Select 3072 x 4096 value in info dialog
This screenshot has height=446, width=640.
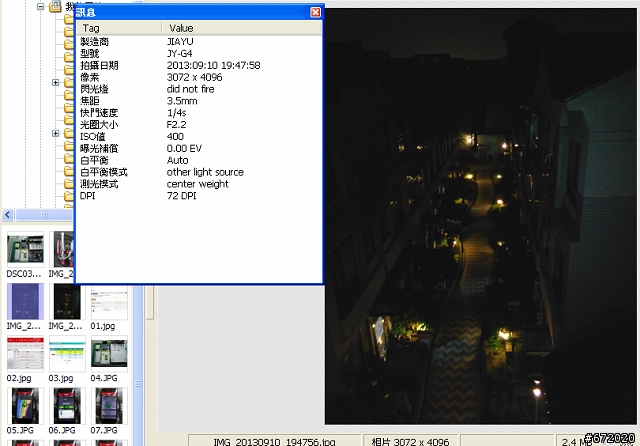click(x=194, y=77)
